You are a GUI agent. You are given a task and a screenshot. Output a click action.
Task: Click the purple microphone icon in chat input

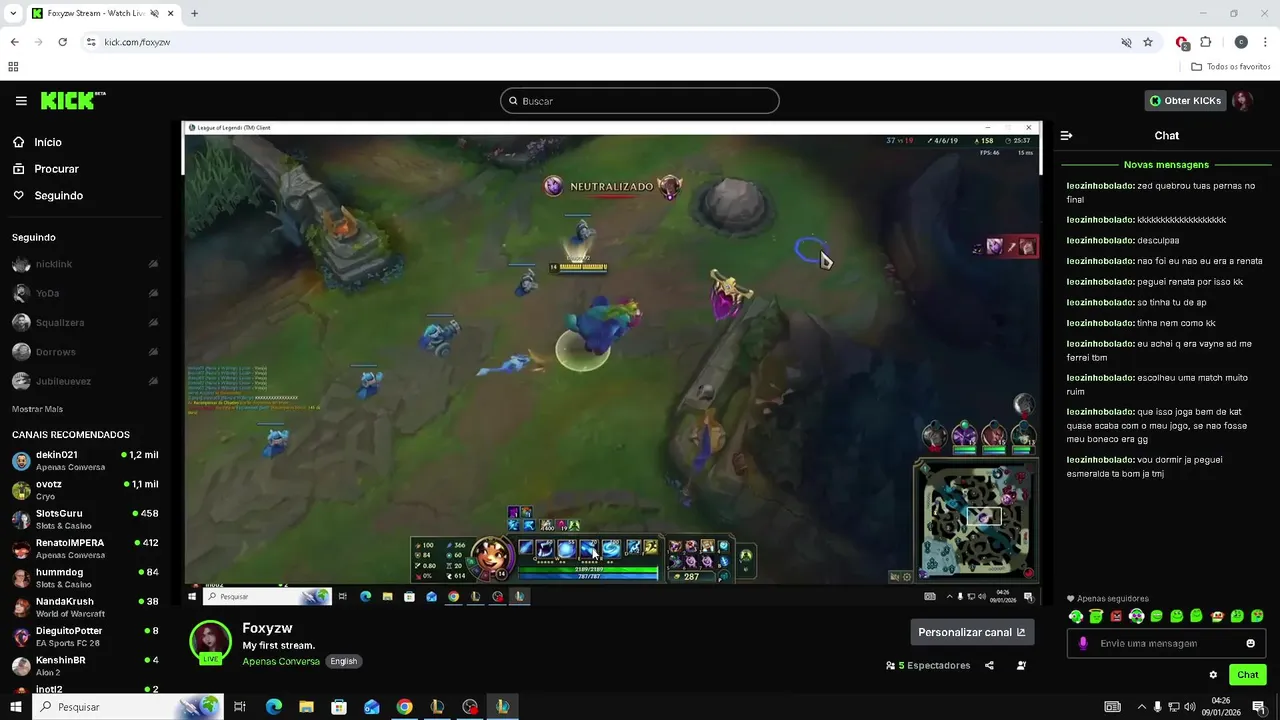coord(1083,643)
